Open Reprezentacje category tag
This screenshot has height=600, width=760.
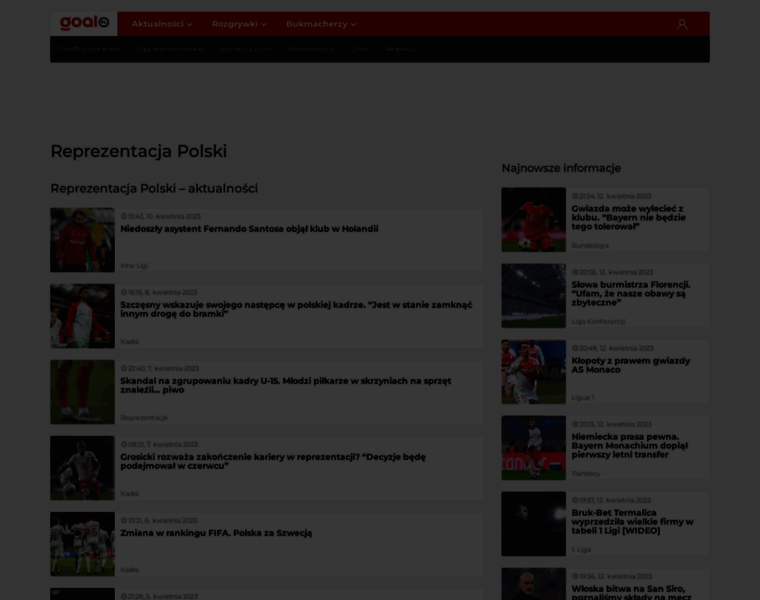tap(144, 418)
